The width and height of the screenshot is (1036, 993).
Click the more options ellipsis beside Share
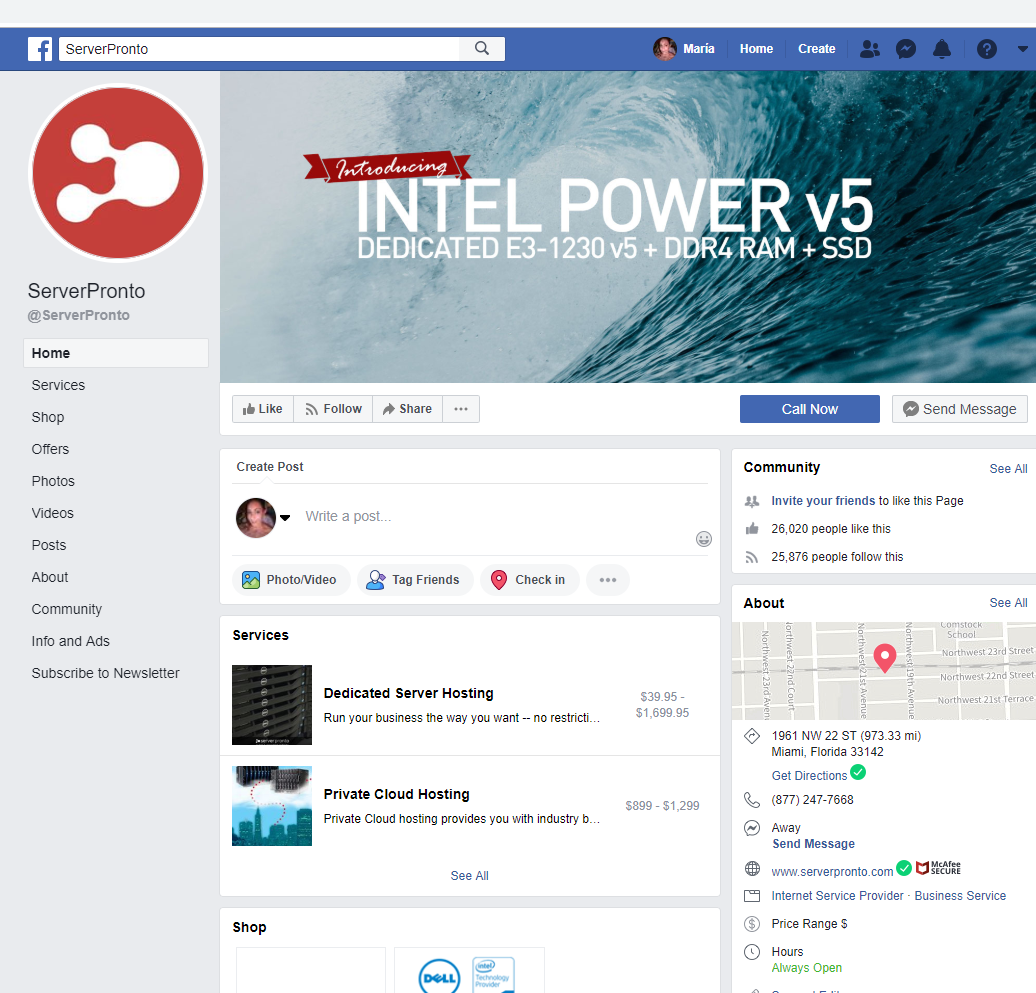pyautogui.click(x=461, y=409)
